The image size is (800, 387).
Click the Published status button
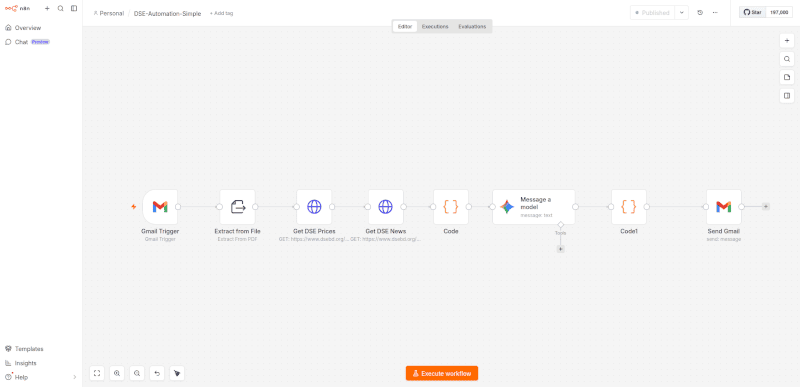coord(652,13)
